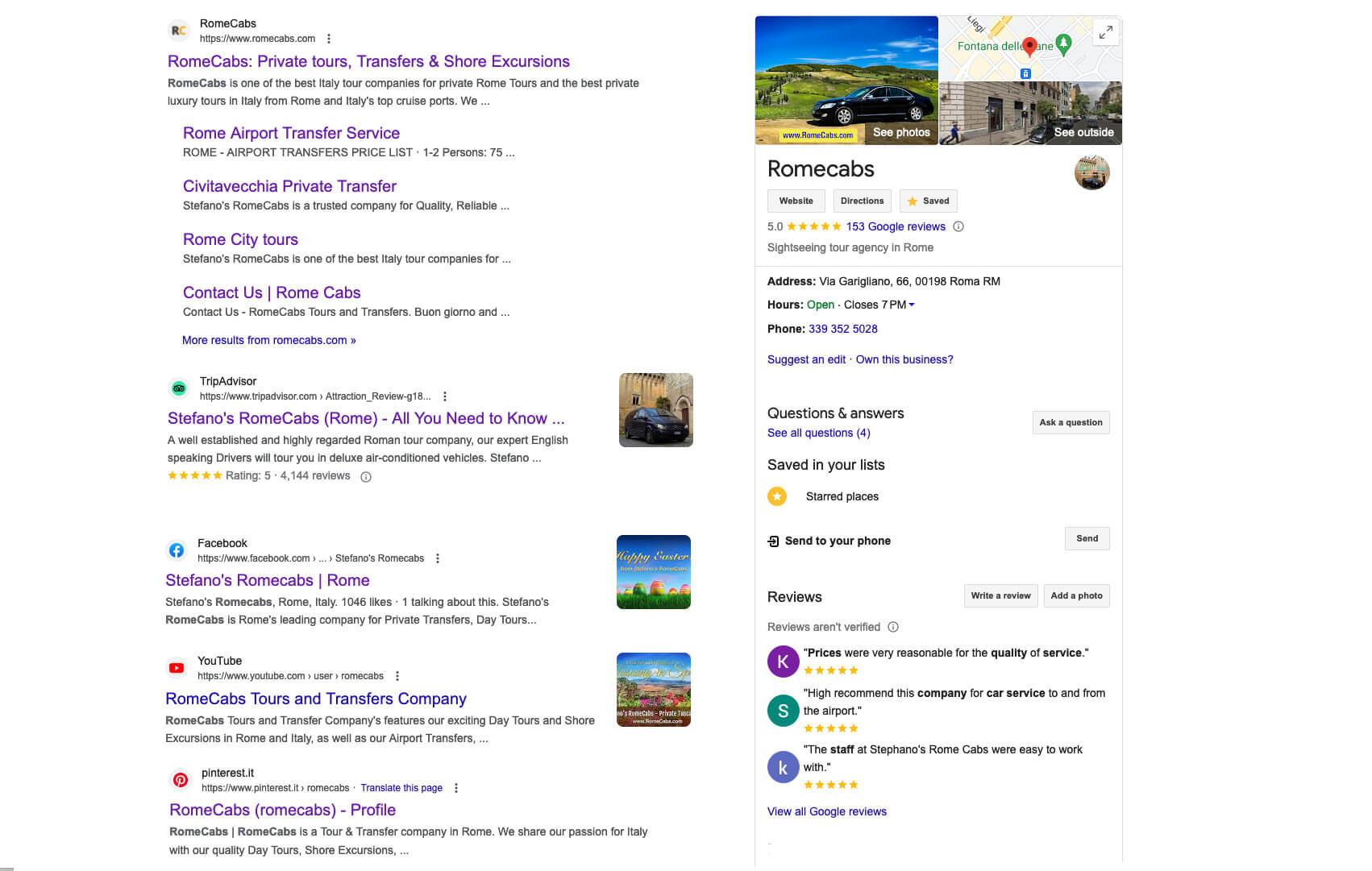1372x871 pixels.
Task: Click the red map pin on the map
Action: (1029, 47)
